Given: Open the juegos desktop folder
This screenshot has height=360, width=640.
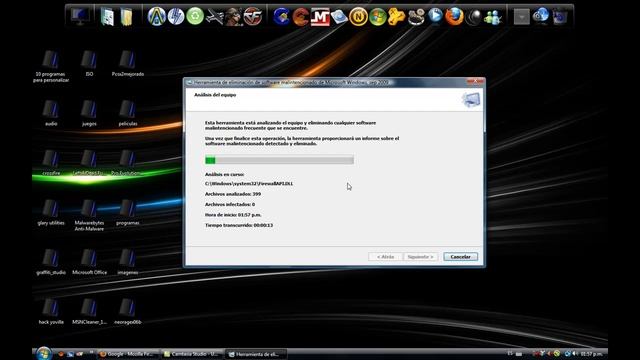Looking at the screenshot, I should 89,113.
